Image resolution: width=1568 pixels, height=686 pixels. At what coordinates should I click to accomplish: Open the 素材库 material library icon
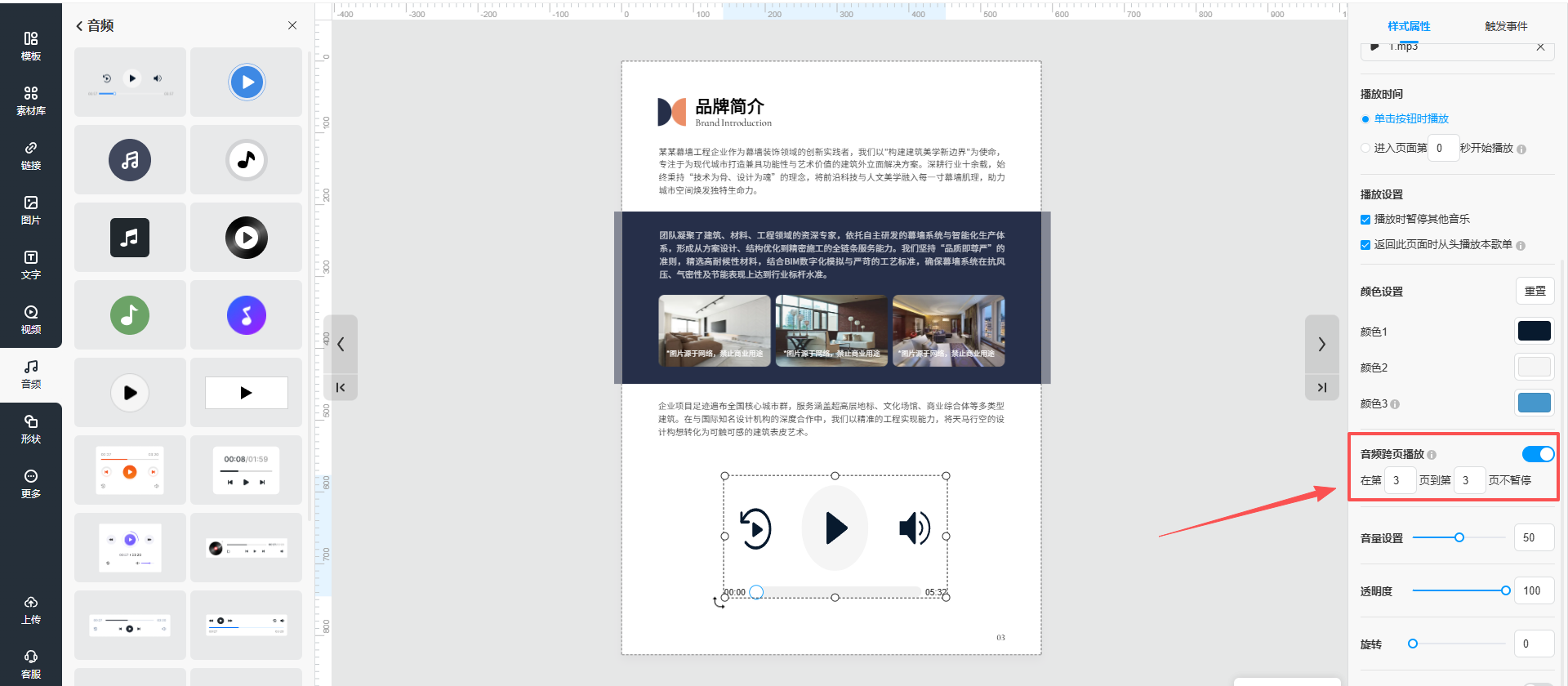click(31, 100)
